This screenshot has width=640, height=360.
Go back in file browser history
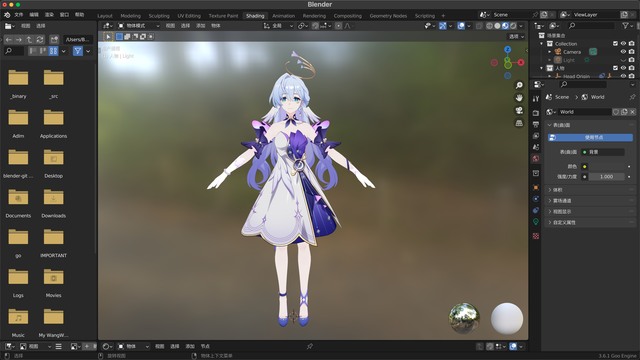point(9,40)
